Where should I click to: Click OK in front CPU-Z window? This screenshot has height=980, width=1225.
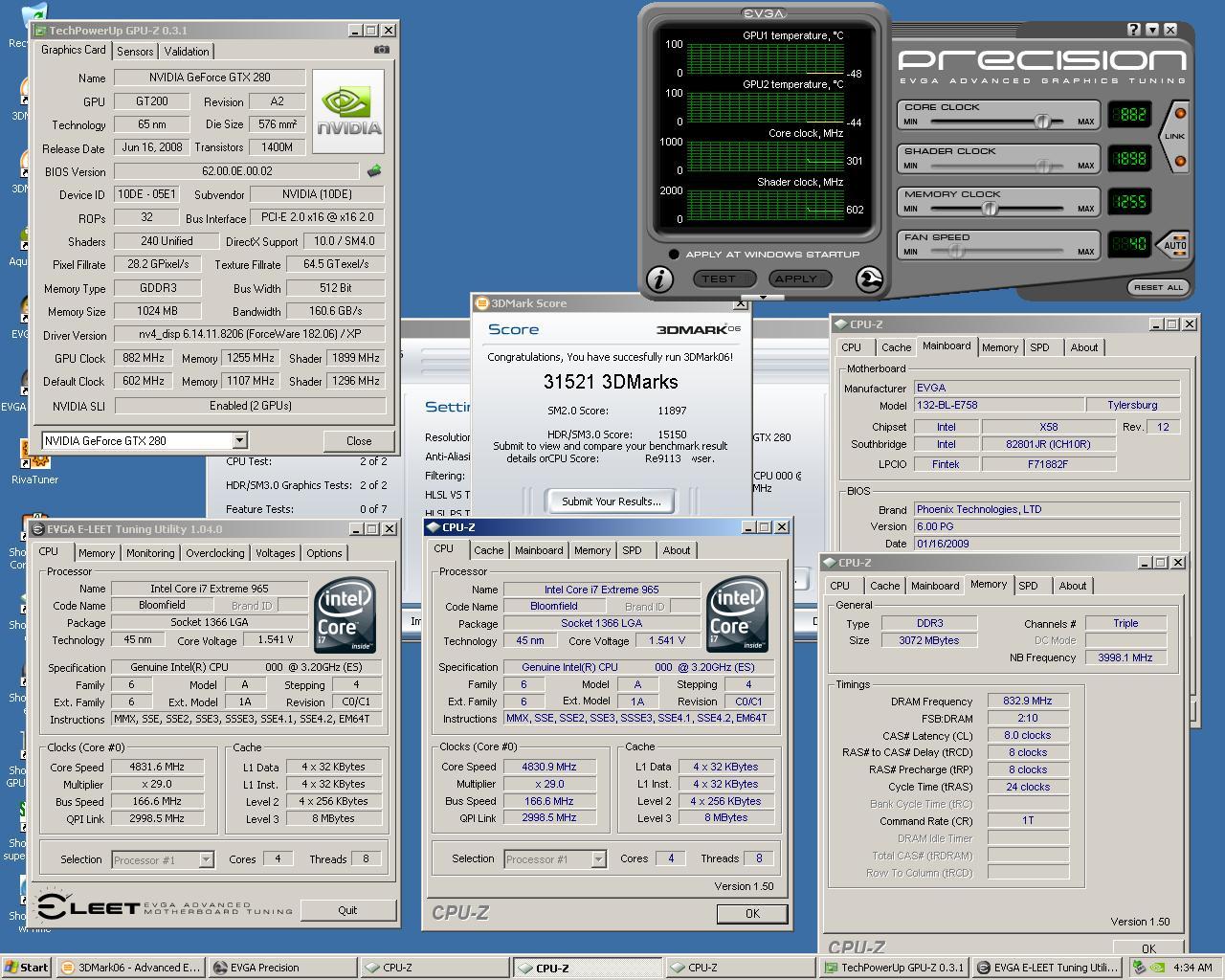tap(752, 914)
